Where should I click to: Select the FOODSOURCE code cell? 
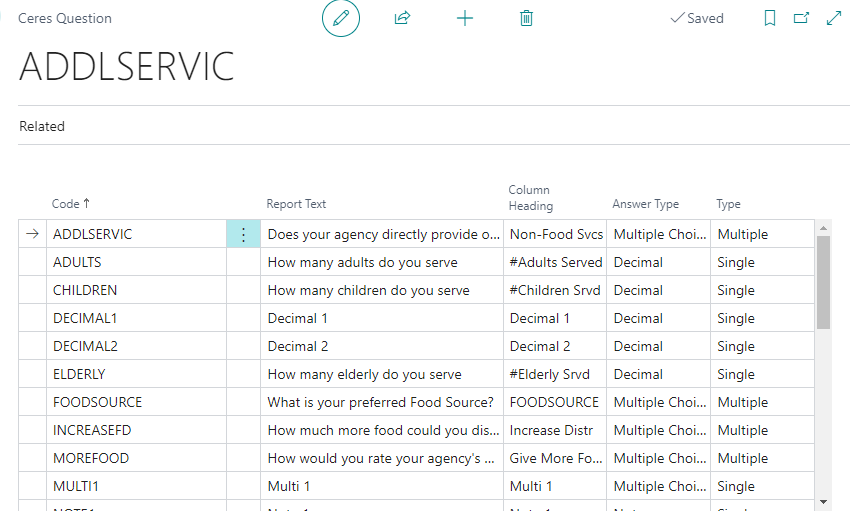point(97,402)
